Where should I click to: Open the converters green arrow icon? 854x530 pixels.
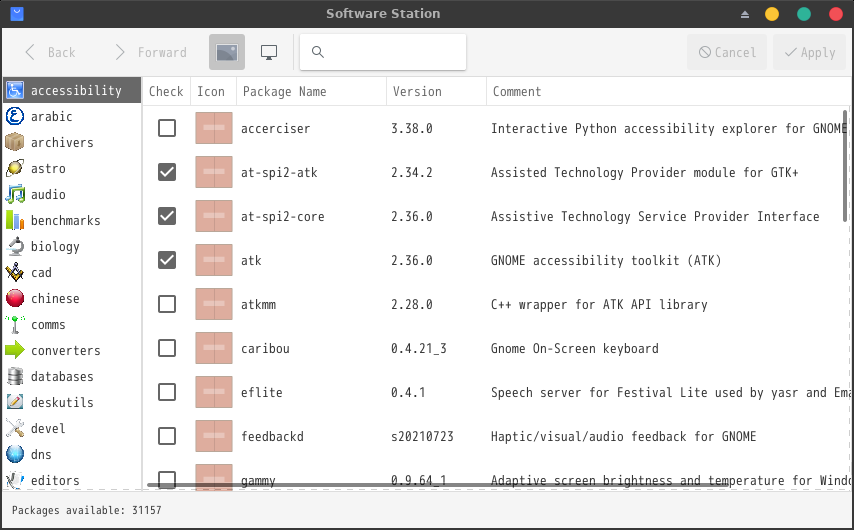(15, 350)
